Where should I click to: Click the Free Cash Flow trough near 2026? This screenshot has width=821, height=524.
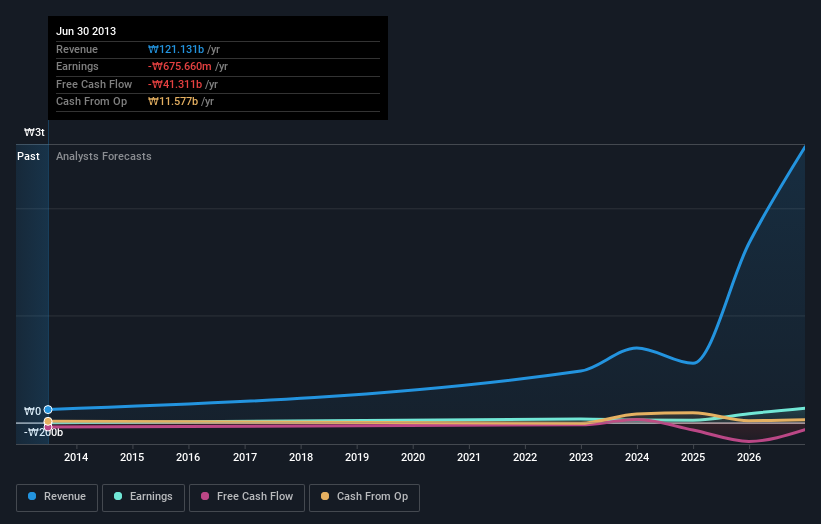tap(748, 441)
